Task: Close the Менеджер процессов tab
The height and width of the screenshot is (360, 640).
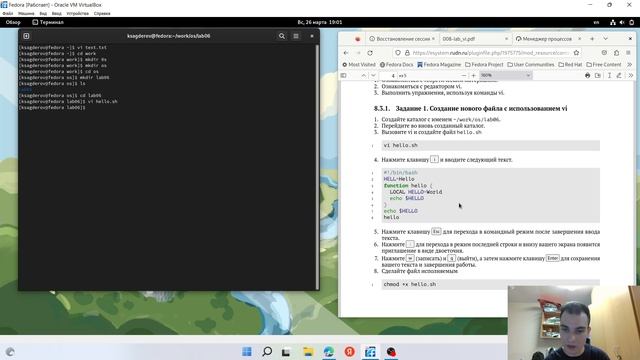Action: coord(580,39)
